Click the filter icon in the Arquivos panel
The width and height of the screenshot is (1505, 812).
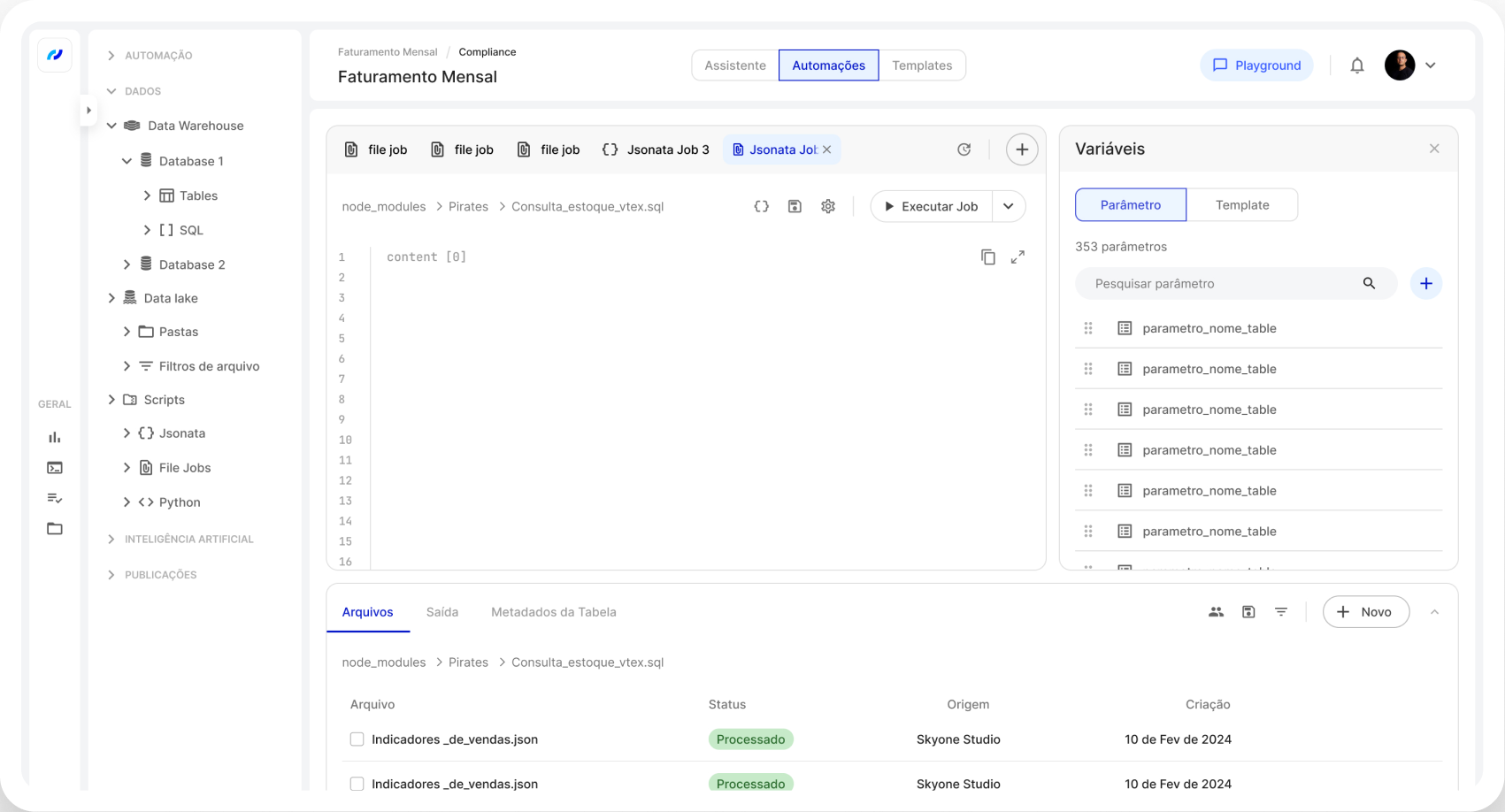click(1280, 612)
